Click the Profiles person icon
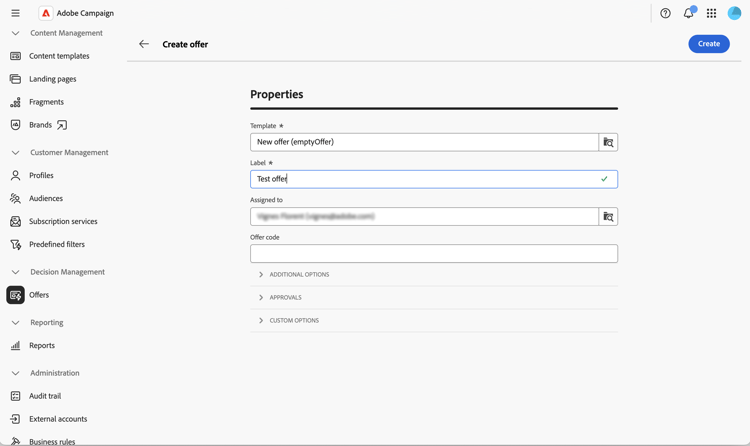 (15, 176)
